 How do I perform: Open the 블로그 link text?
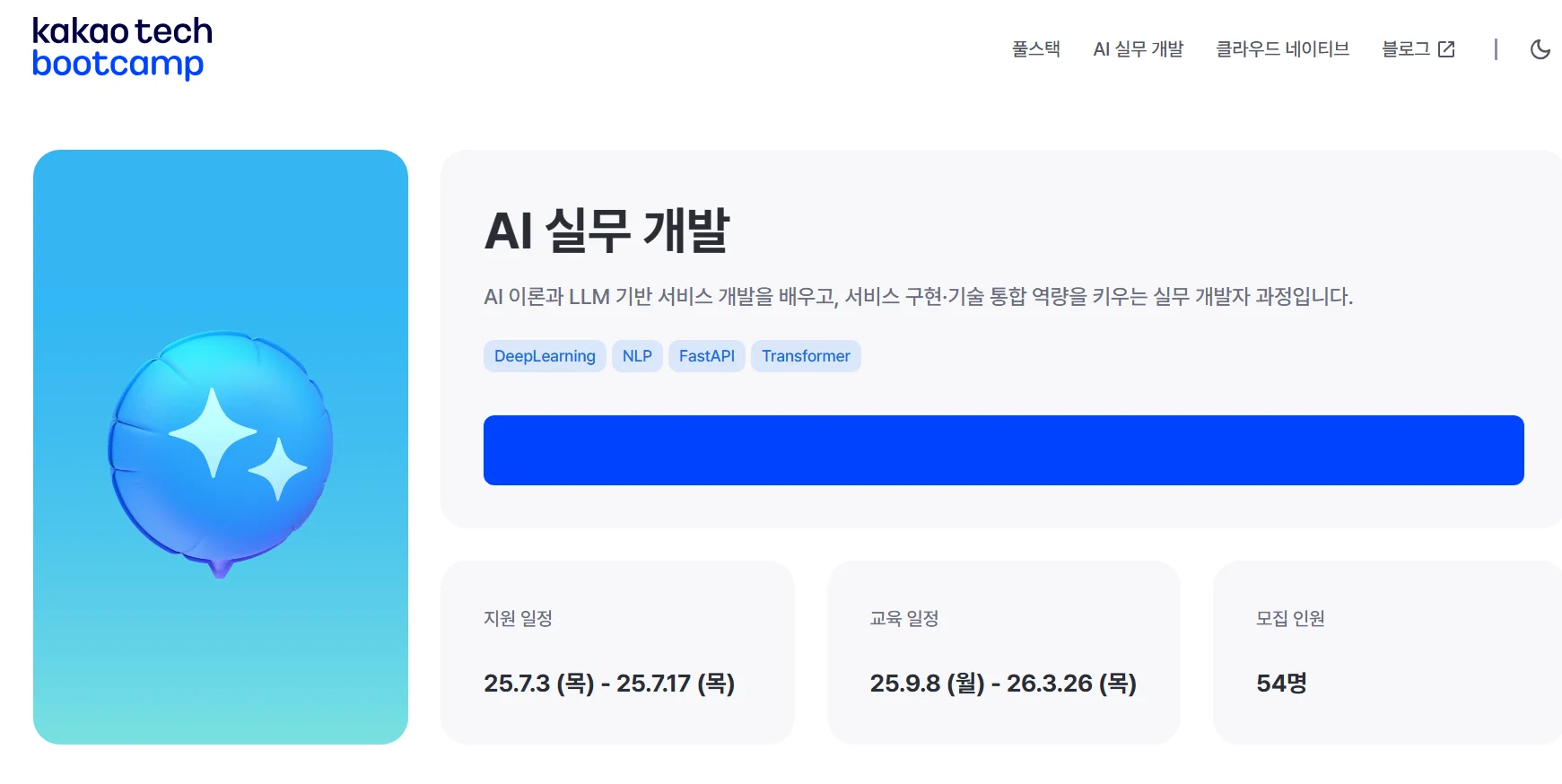[x=1405, y=49]
